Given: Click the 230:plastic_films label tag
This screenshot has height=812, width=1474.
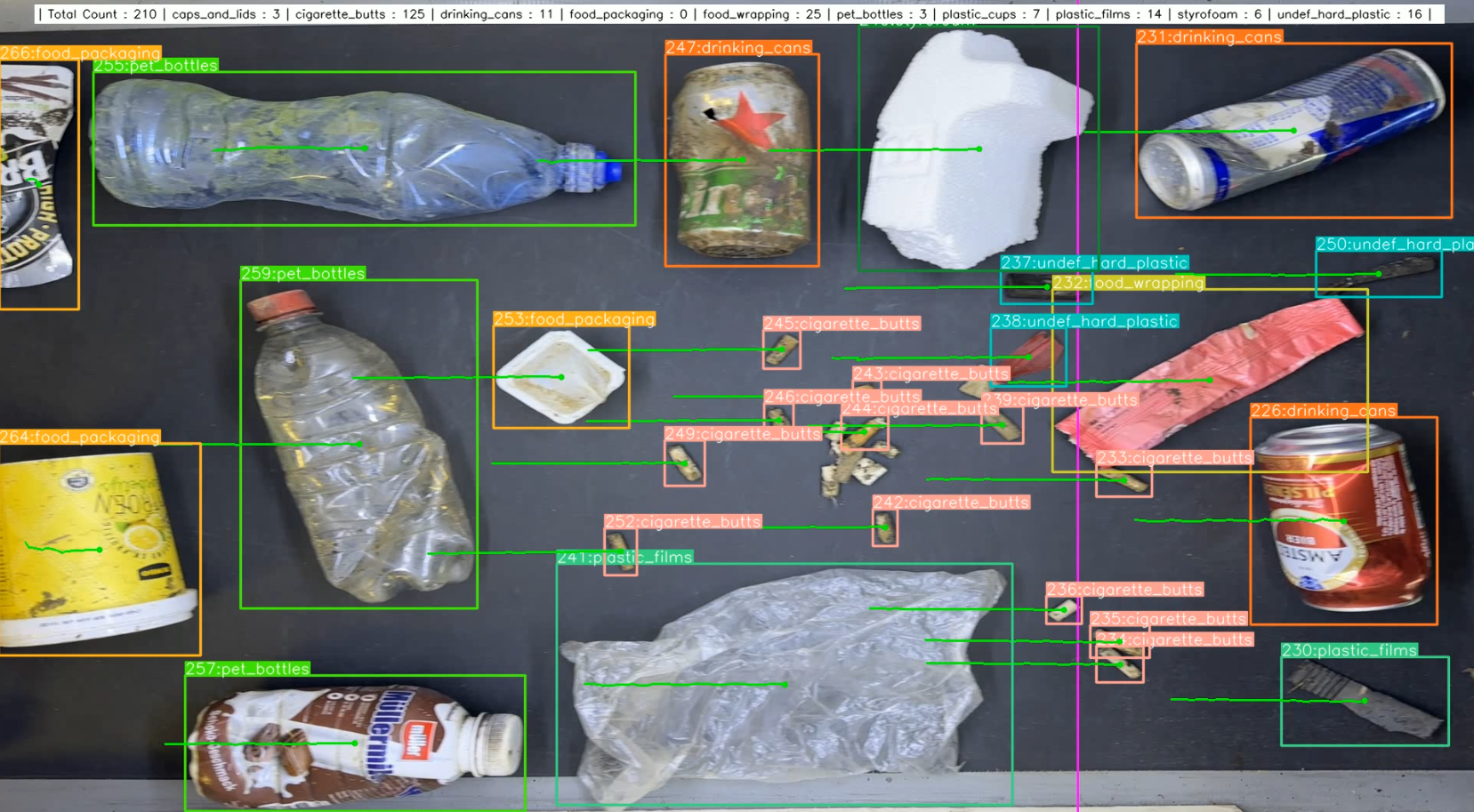Looking at the screenshot, I should [1349, 651].
